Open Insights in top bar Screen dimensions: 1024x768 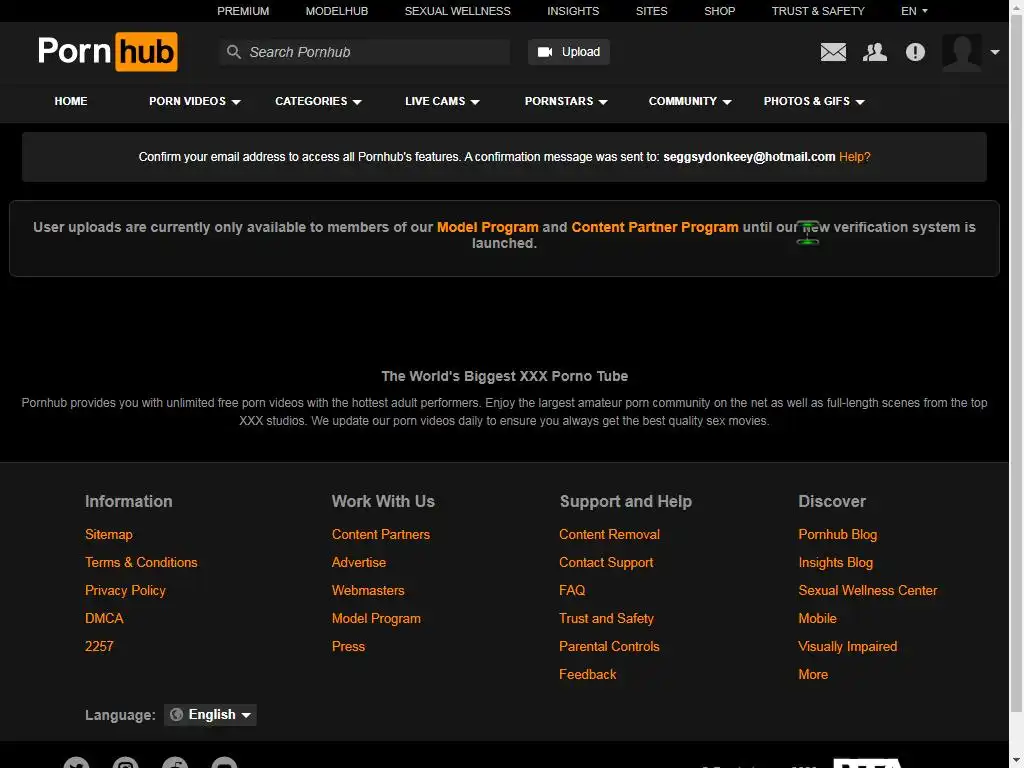pos(573,11)
